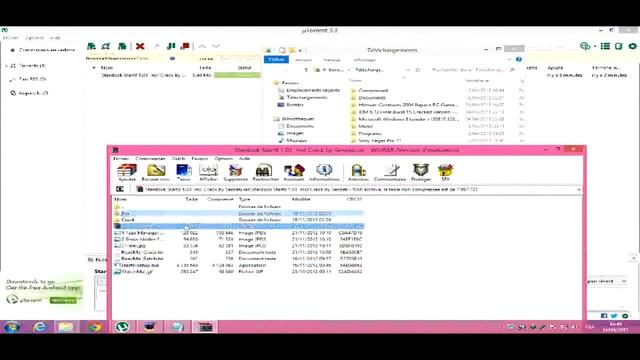Screen dimensions: 640x360
Task: Open Bureau in Explorer navigation pane
Action: [x=294, y=104]
